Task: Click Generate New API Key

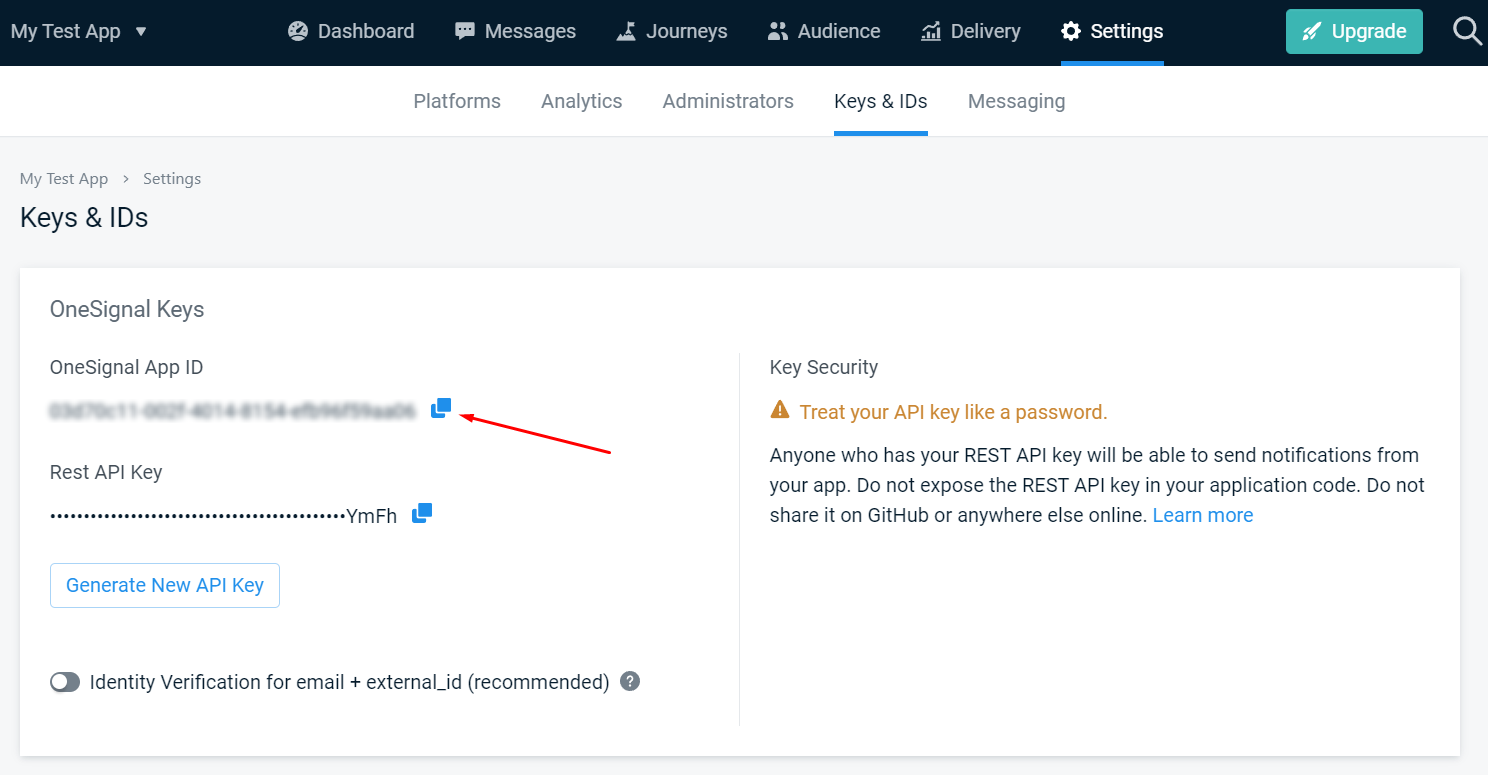Action: pyautogui.click(x=165, y=585)
